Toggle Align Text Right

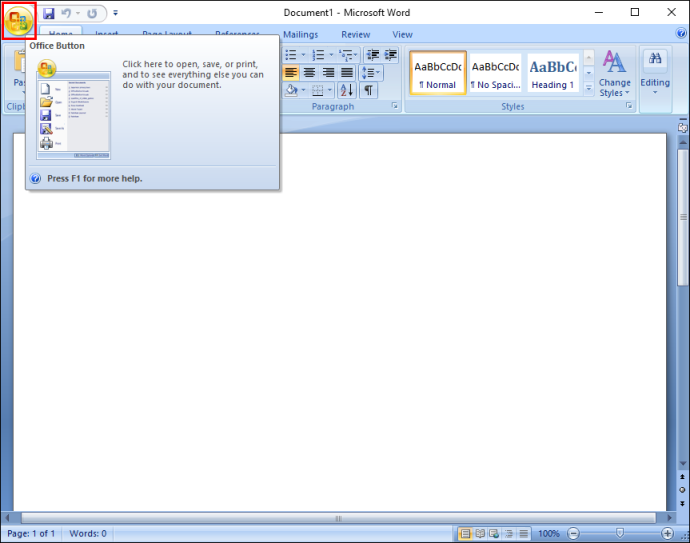[328, 73]
